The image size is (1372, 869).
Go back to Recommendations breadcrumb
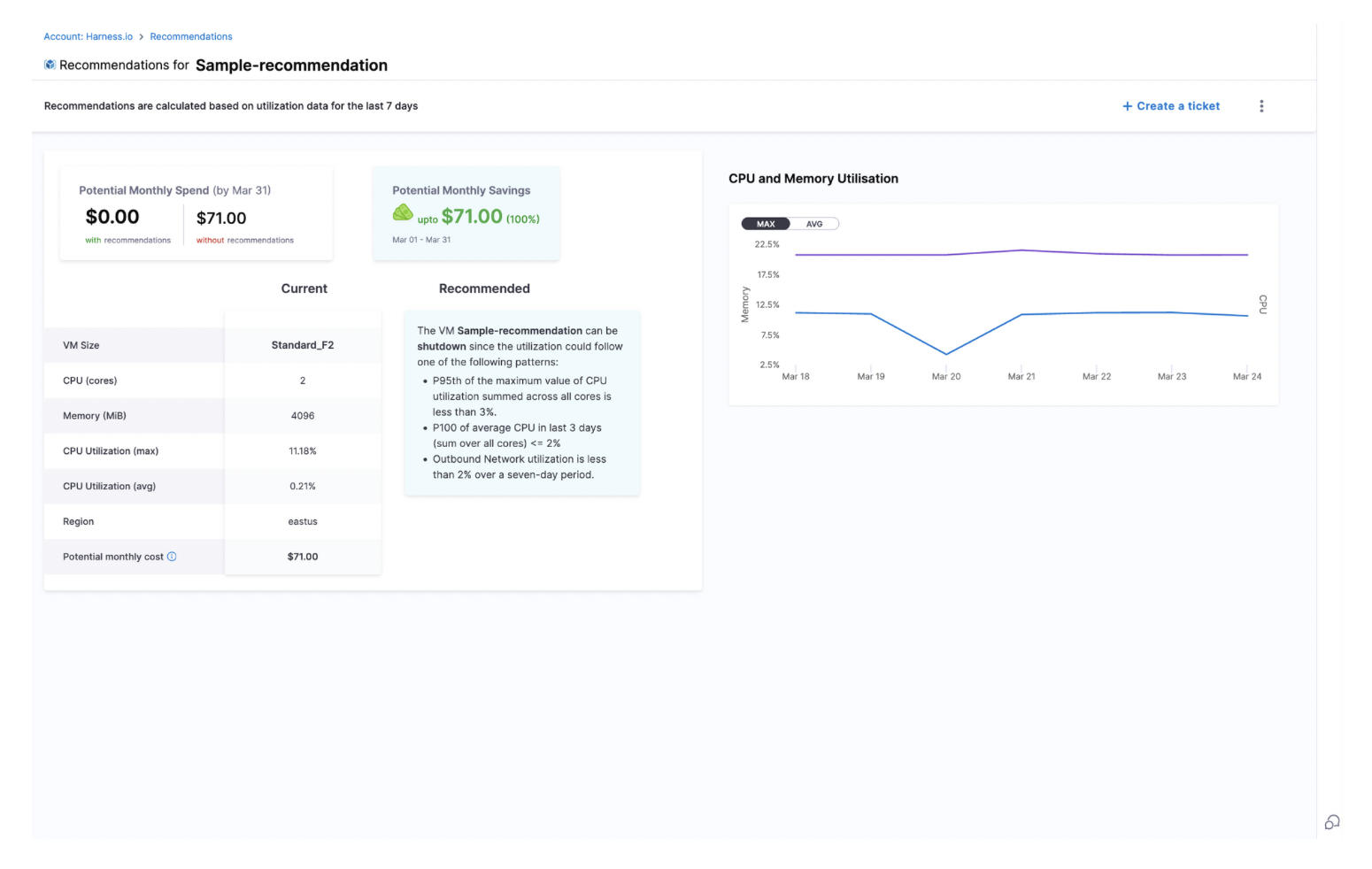[191, 37]
